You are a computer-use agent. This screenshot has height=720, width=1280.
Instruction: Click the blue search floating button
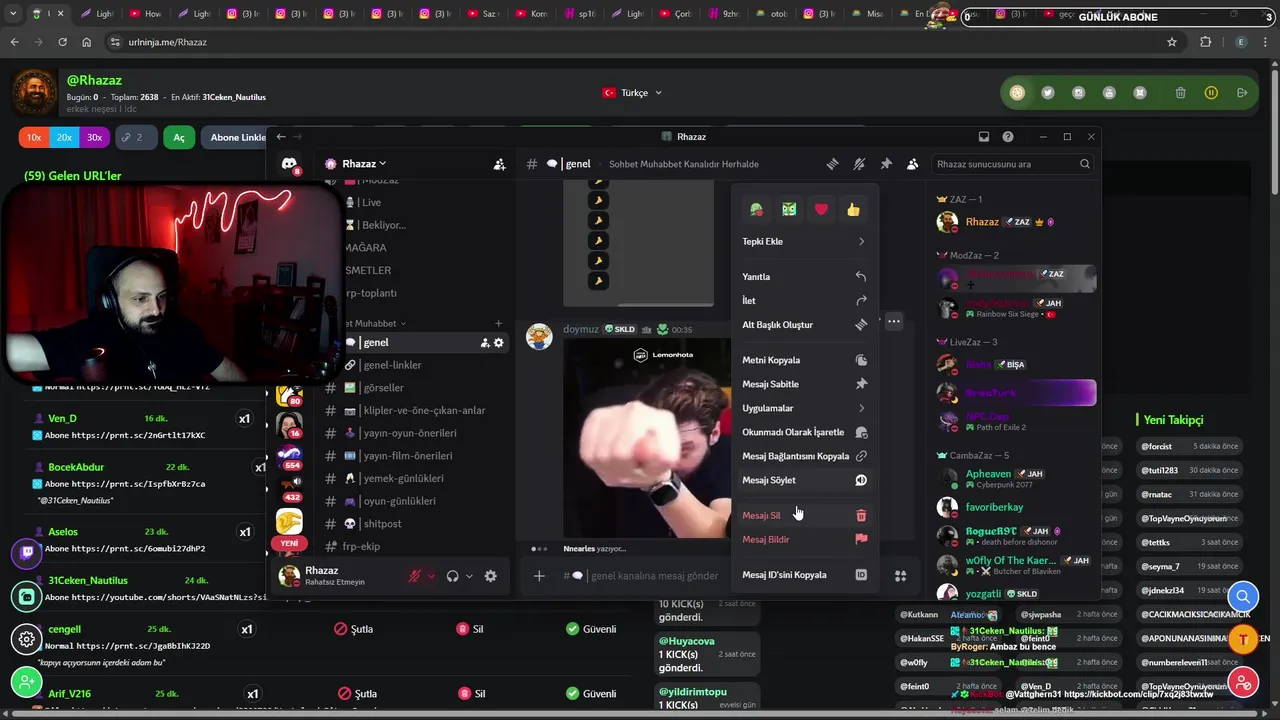tap(1243, 597)
